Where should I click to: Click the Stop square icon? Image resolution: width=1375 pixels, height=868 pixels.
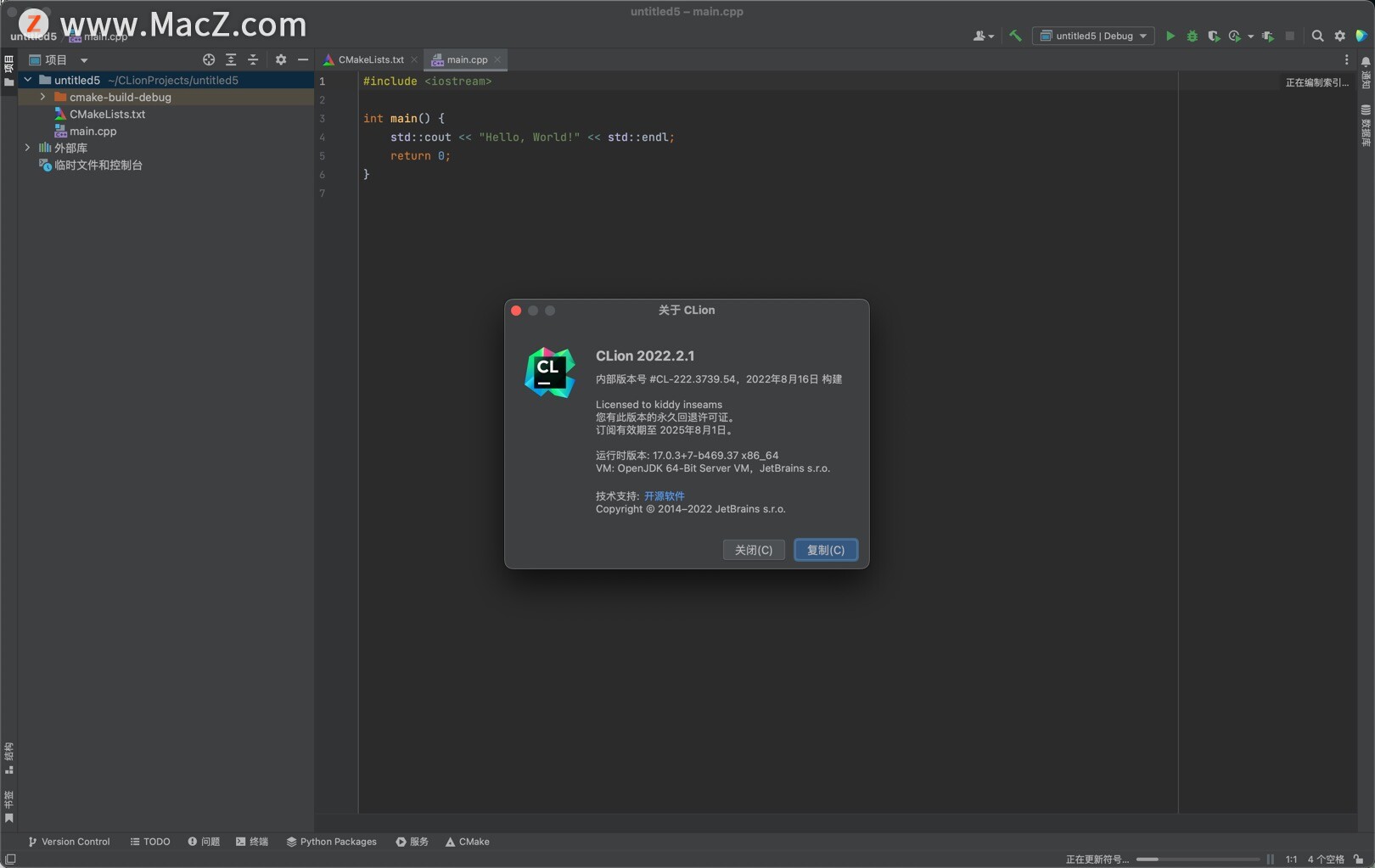1290,36
